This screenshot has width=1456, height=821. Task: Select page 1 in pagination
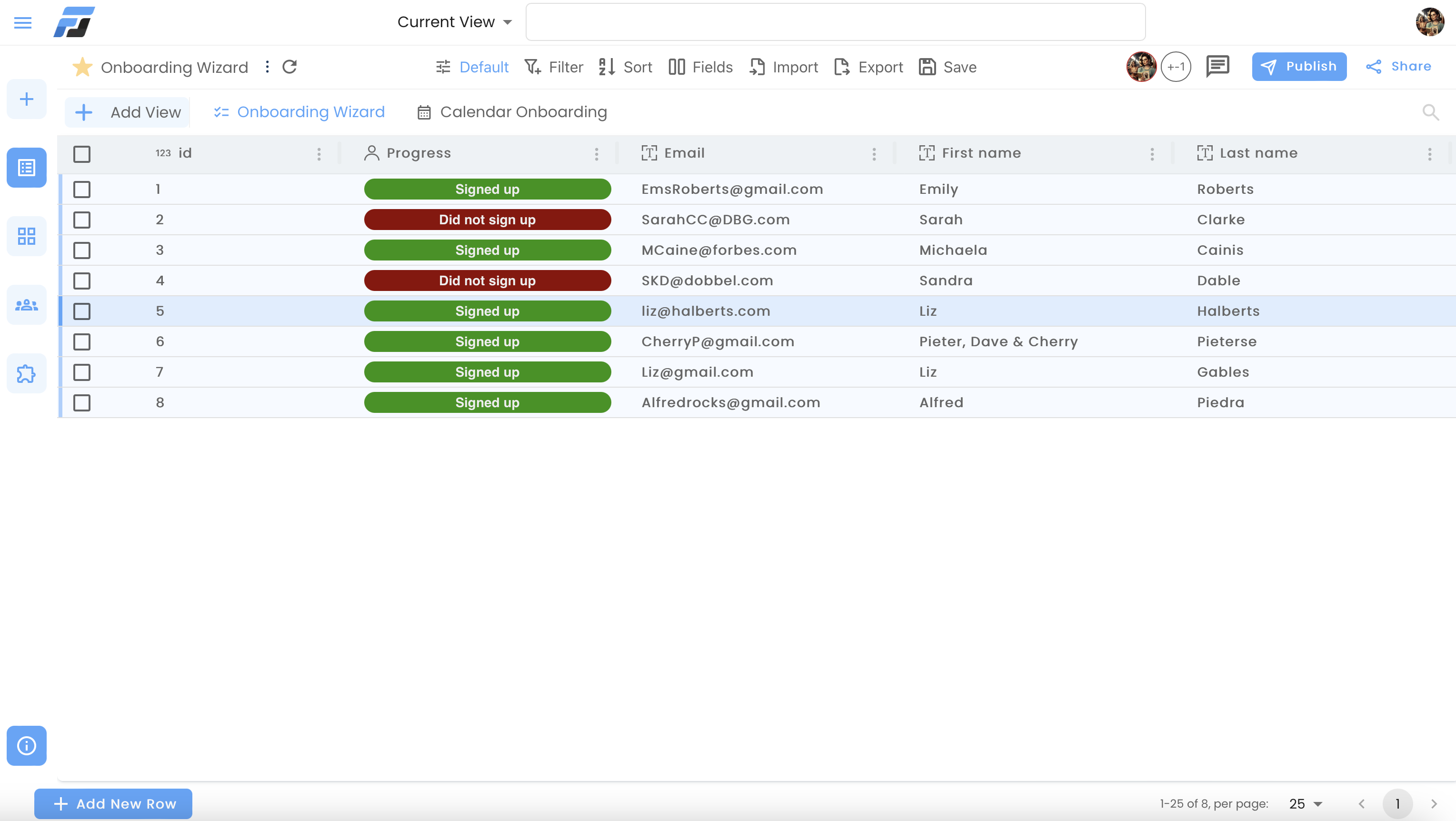coord(1397,803)
